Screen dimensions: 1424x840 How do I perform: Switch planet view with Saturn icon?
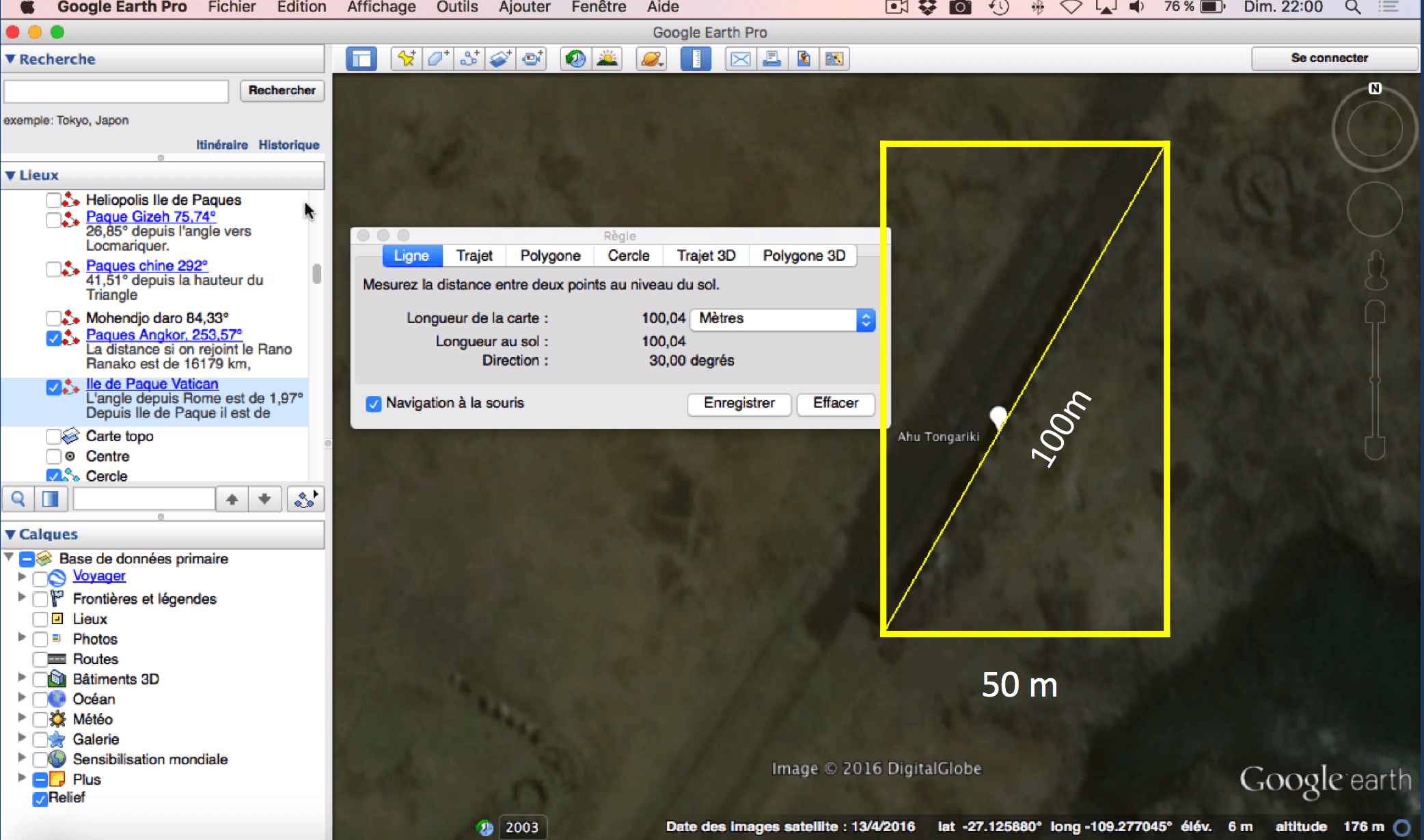point(651,59)
